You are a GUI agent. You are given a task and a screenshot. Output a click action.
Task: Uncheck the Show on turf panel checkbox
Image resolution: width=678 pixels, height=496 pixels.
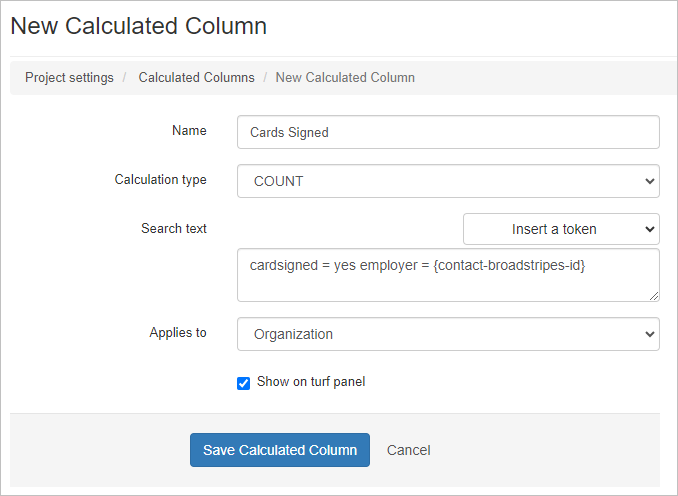[243, 383]
